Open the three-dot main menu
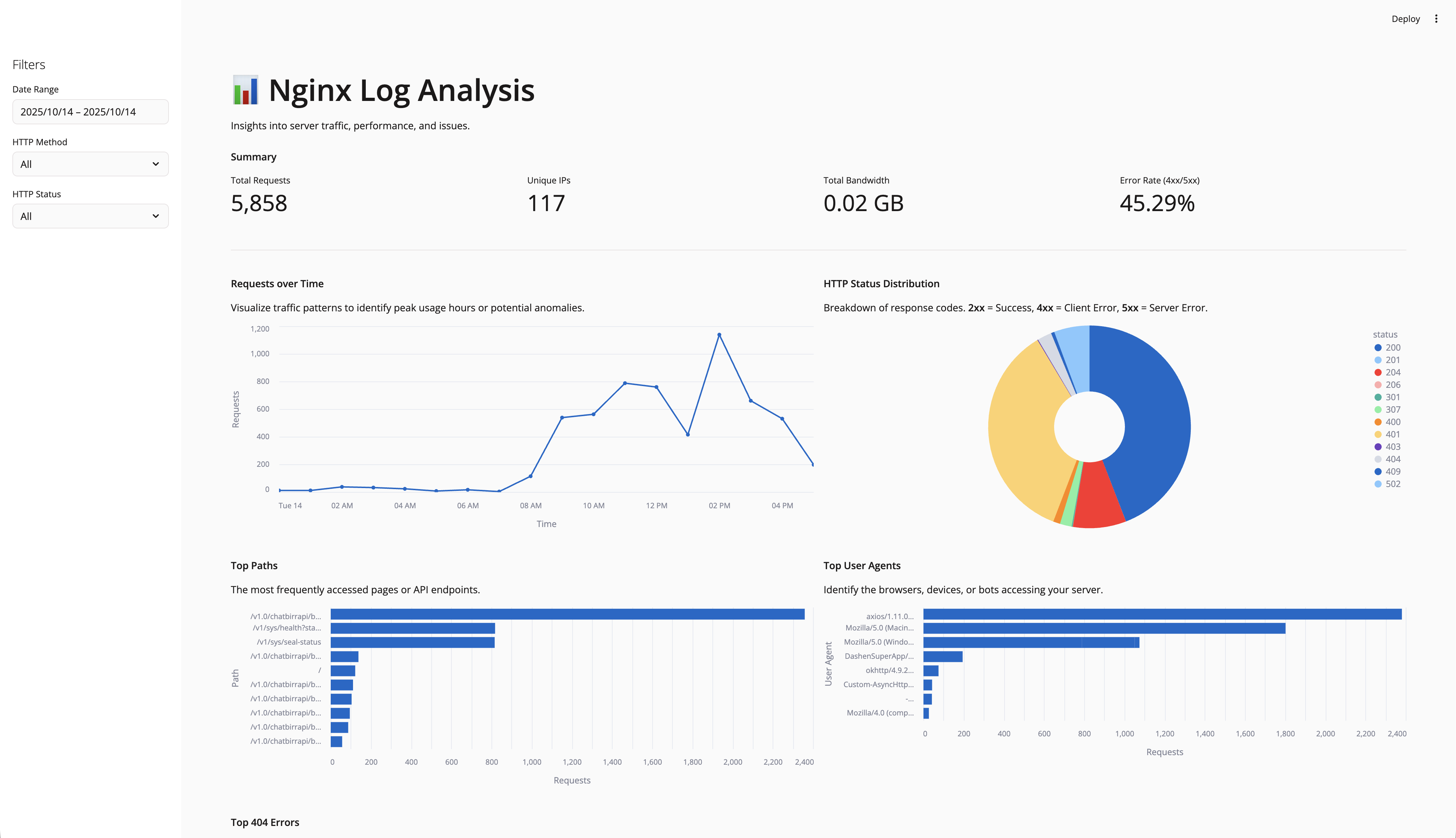This screenshot has height=838, width=1456. [1436, 19]
